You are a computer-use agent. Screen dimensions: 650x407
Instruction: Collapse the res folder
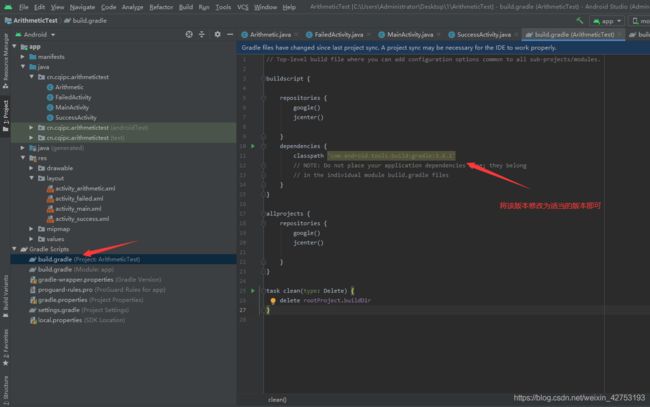point(23,158)
